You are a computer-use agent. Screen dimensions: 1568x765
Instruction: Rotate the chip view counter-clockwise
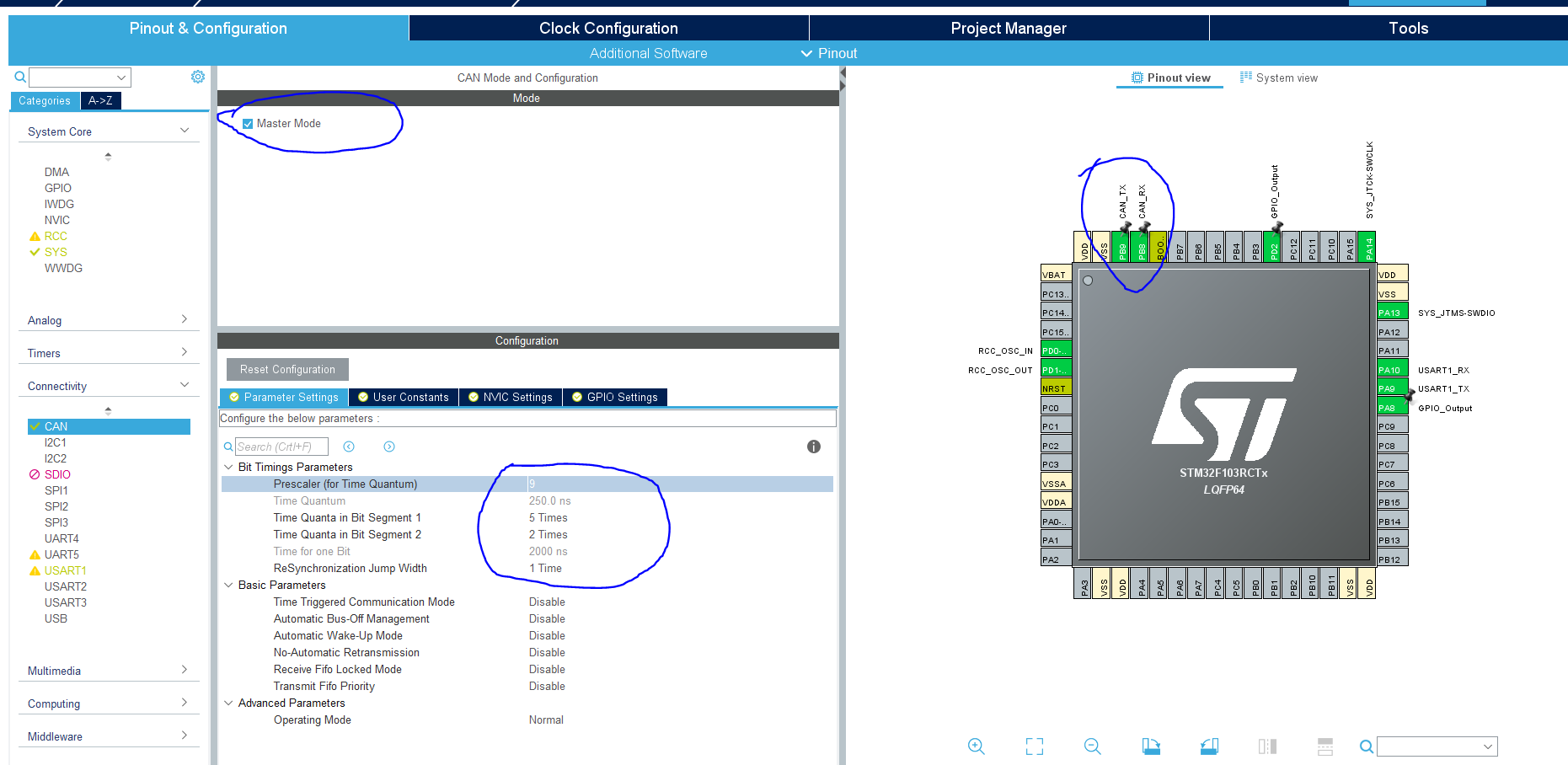pyautogui.click(x=1209, y=746)
